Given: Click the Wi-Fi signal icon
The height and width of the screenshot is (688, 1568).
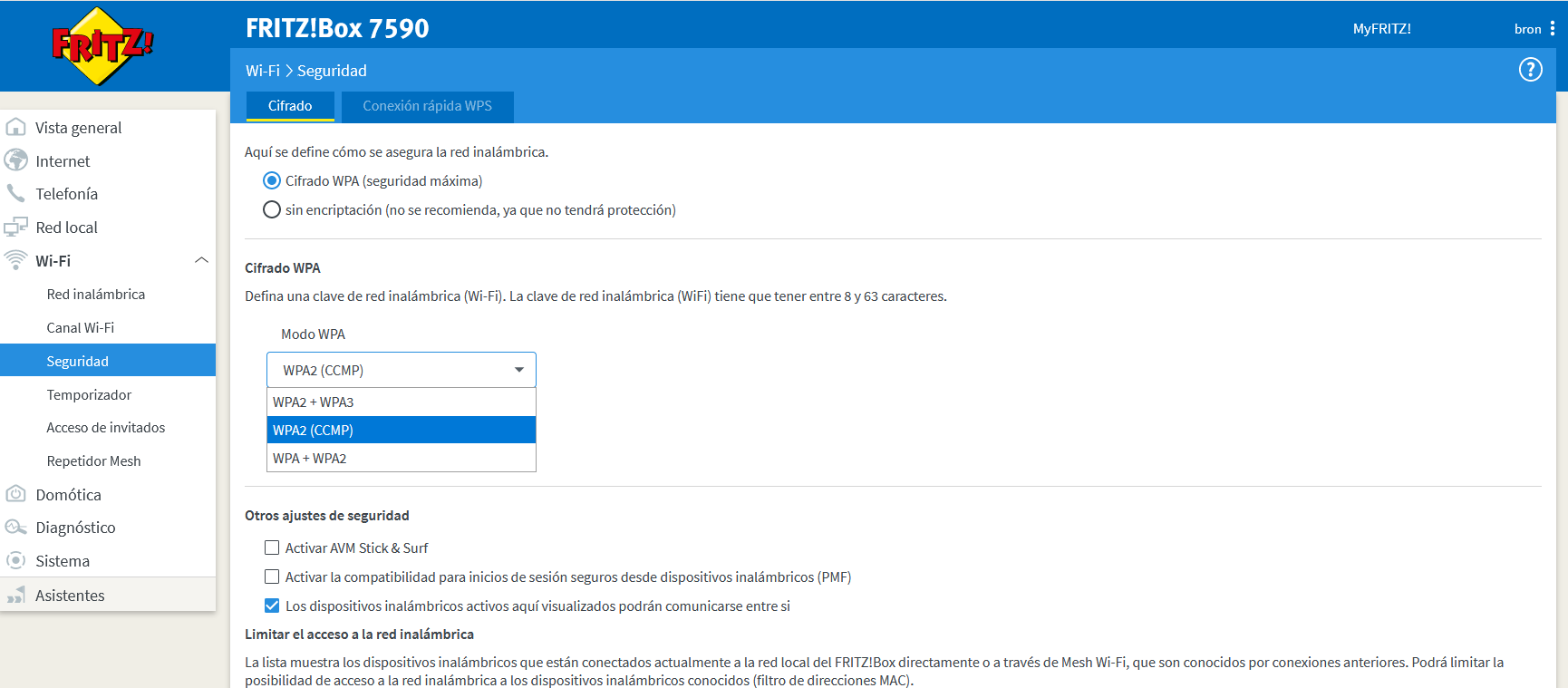Looking at the screenshot, I should click(x=15, y=260).
